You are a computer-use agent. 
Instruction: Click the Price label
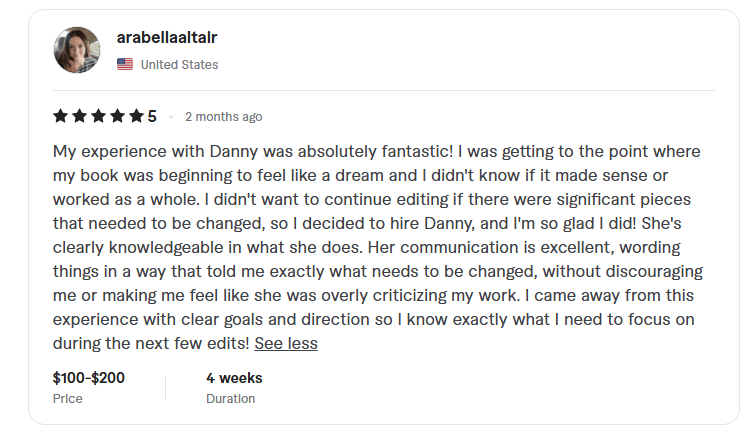pyautogui.click(x=68, y=398)
